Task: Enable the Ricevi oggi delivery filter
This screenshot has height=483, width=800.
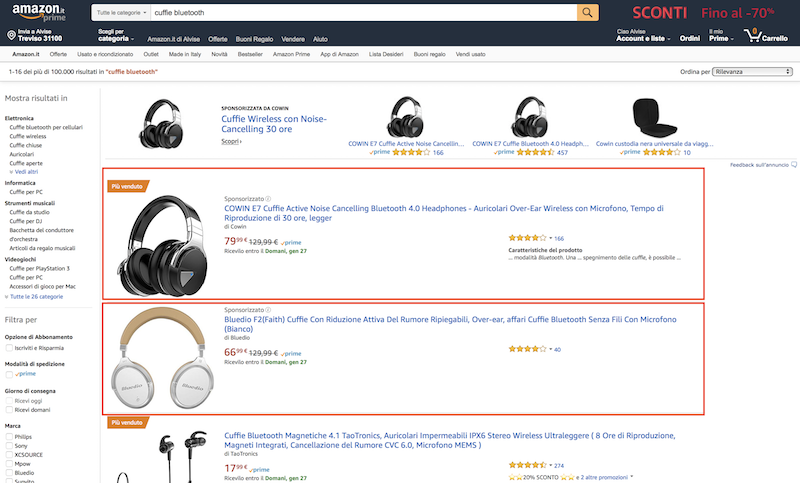Action: (x=9, y=399)
